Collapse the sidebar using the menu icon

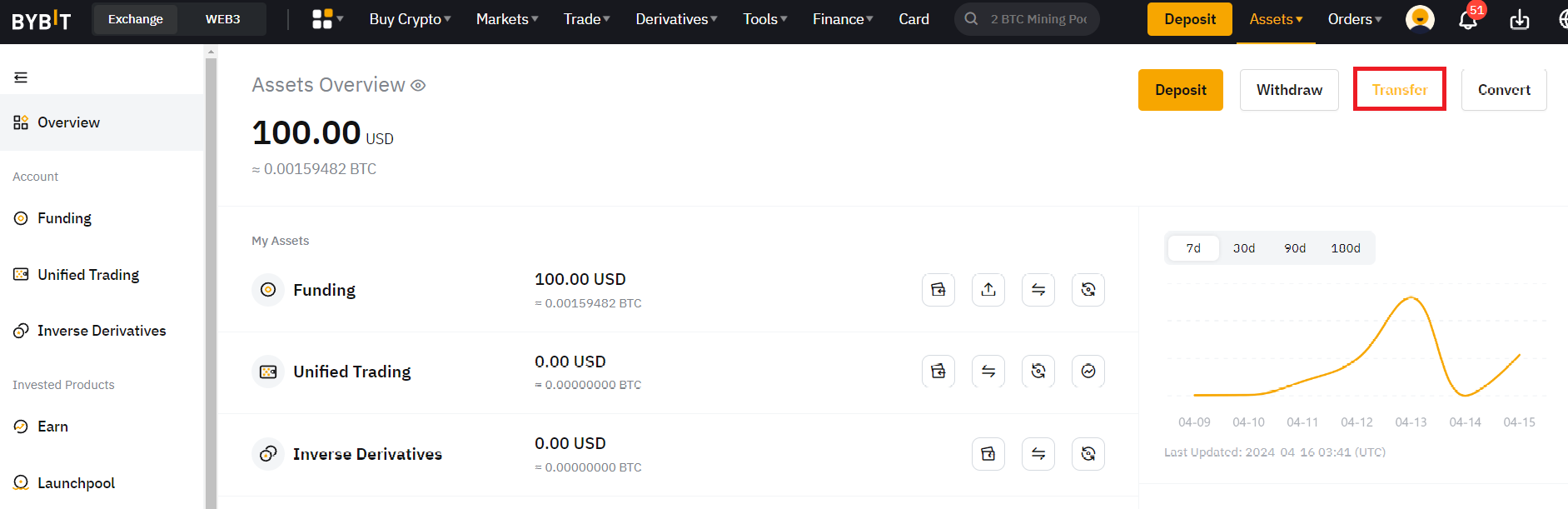[21, 77]
